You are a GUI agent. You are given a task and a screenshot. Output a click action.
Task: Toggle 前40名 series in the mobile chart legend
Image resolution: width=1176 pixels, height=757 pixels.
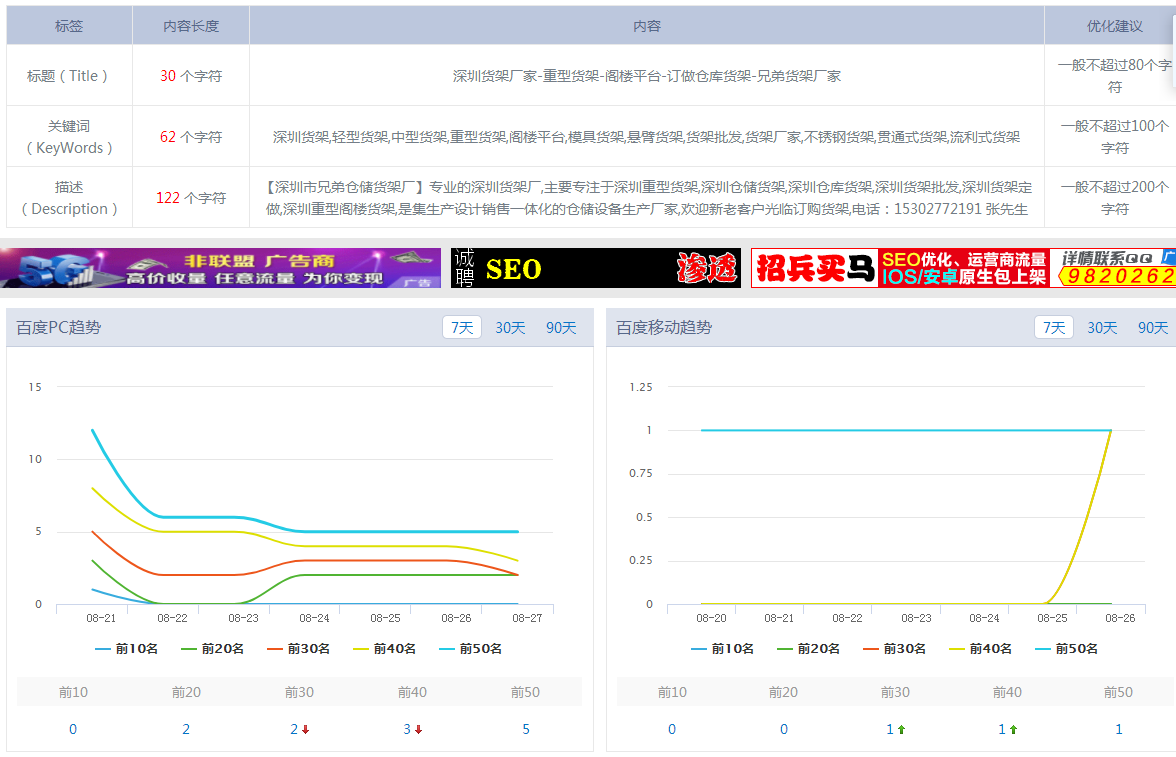pyautogui.click(x=980, y=649)
